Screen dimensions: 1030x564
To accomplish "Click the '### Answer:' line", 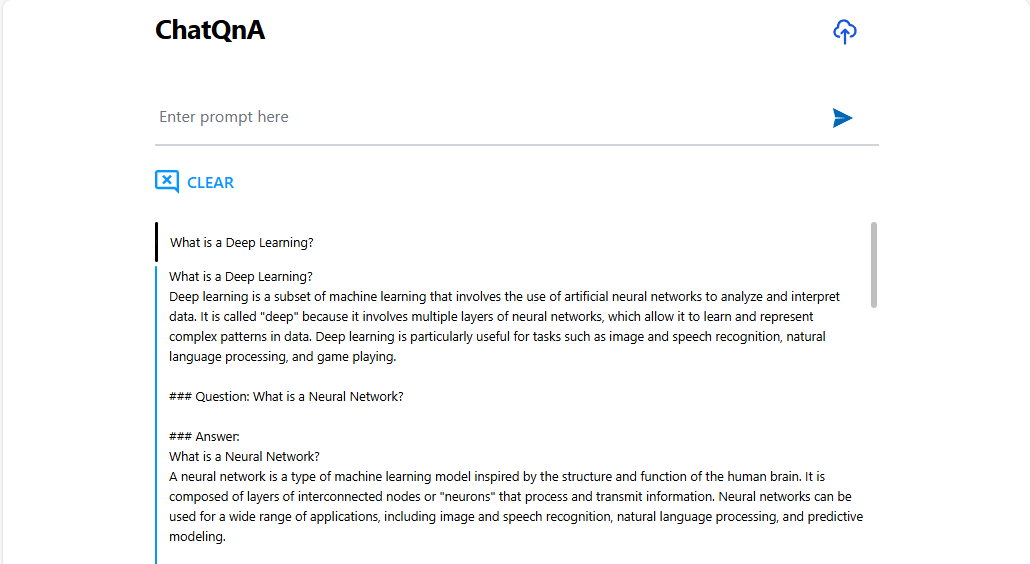I will (x=204, y=437).
